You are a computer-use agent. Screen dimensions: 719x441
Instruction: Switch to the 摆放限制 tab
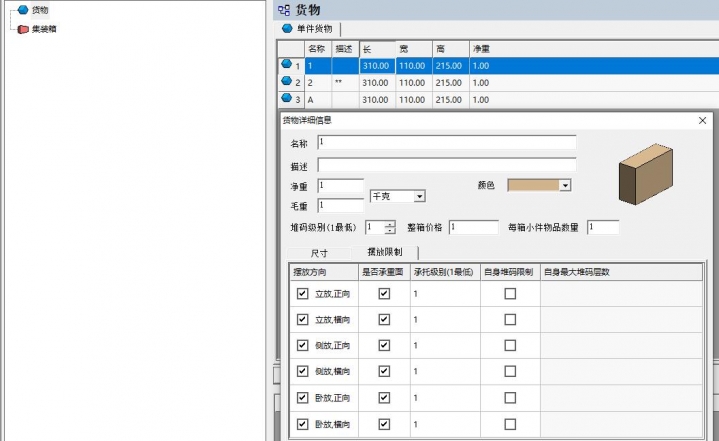coord(385,252)
